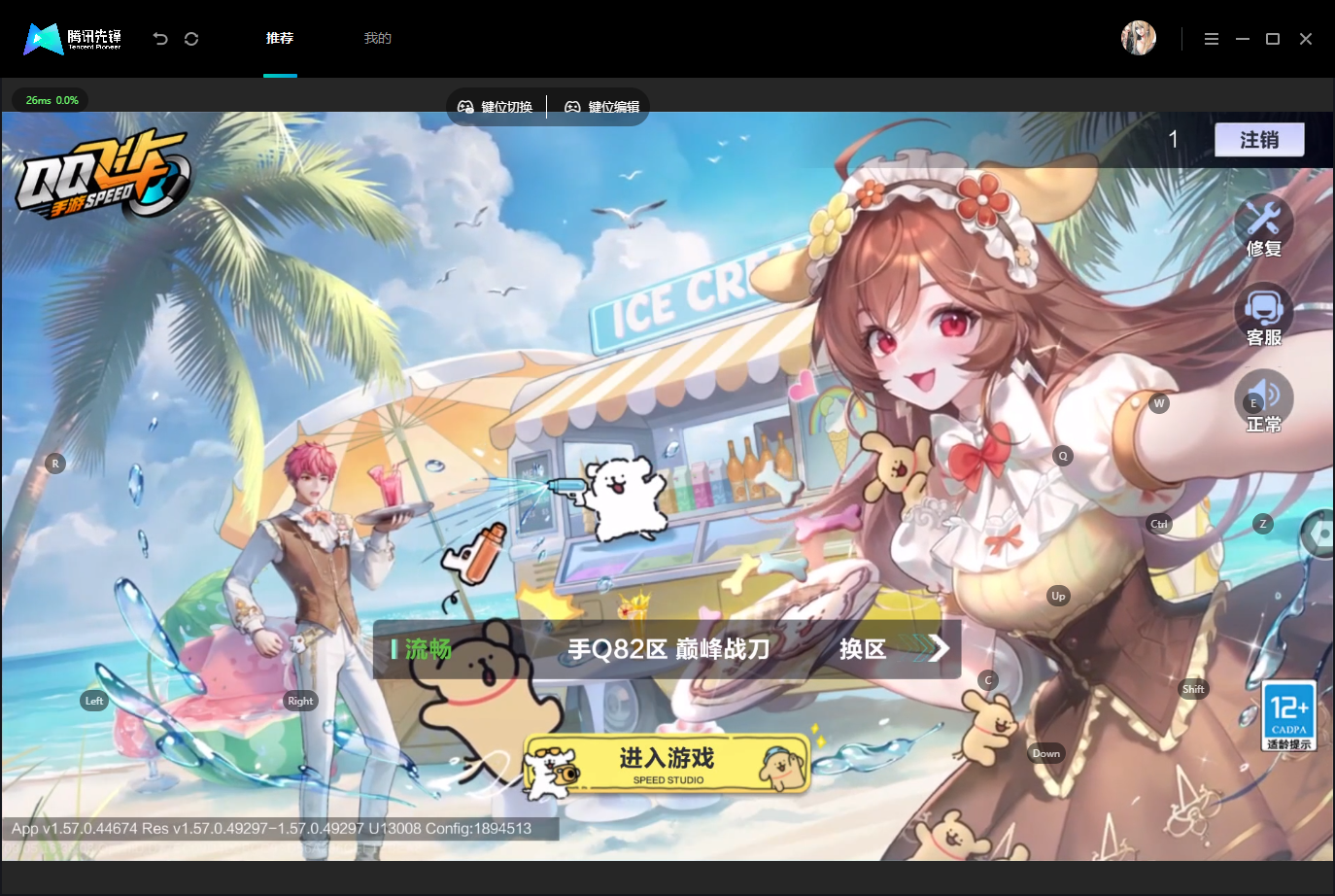Click the W key mapping marker
This screenshot has height=896, width=1335.
click(x=1158, y=403)
